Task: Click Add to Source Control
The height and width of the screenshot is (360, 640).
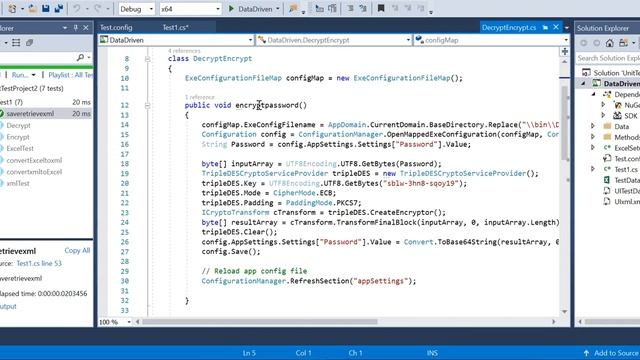Action: coord(616,353)
